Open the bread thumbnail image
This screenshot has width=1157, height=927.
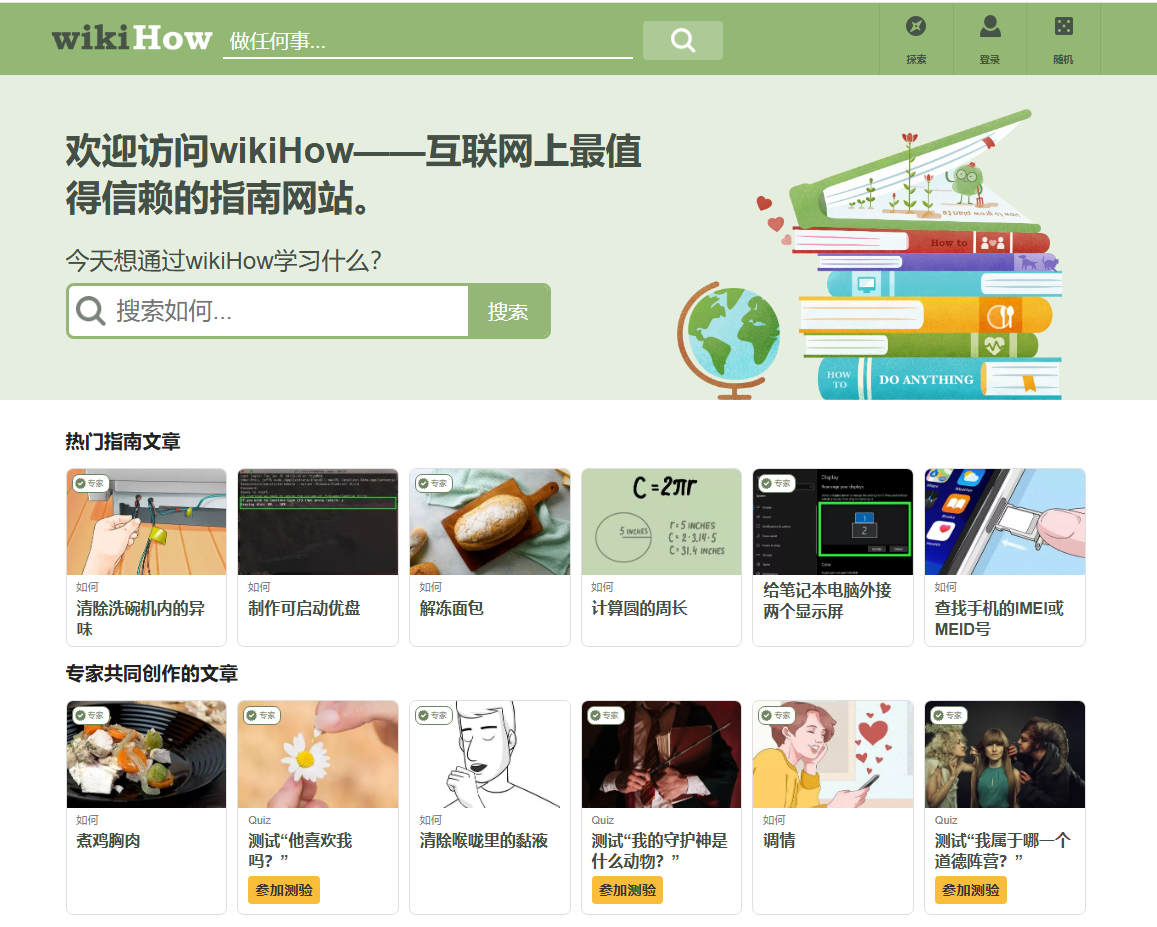click(x=490, y=522)
